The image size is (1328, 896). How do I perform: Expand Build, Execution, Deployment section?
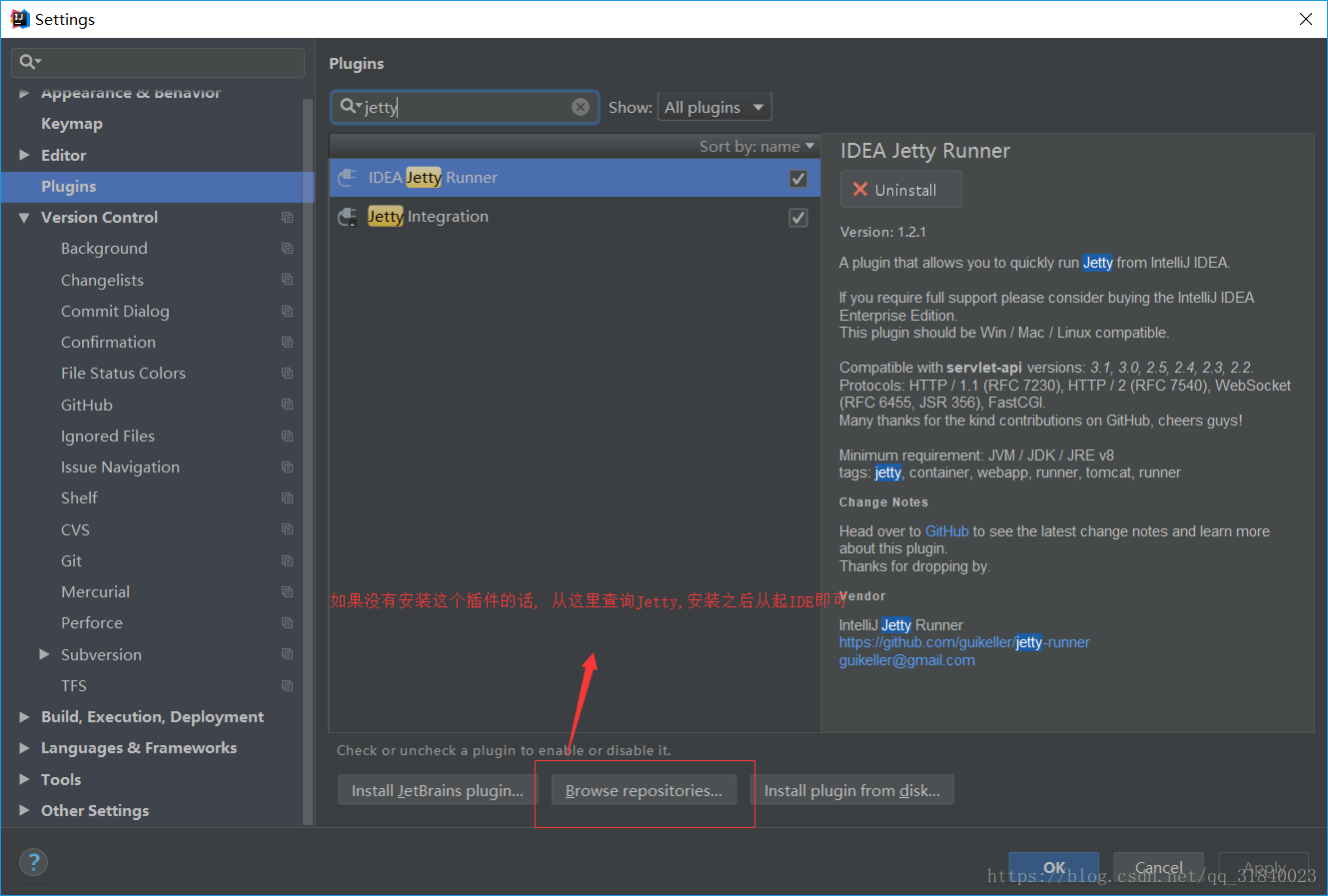[x=24, y=716]
